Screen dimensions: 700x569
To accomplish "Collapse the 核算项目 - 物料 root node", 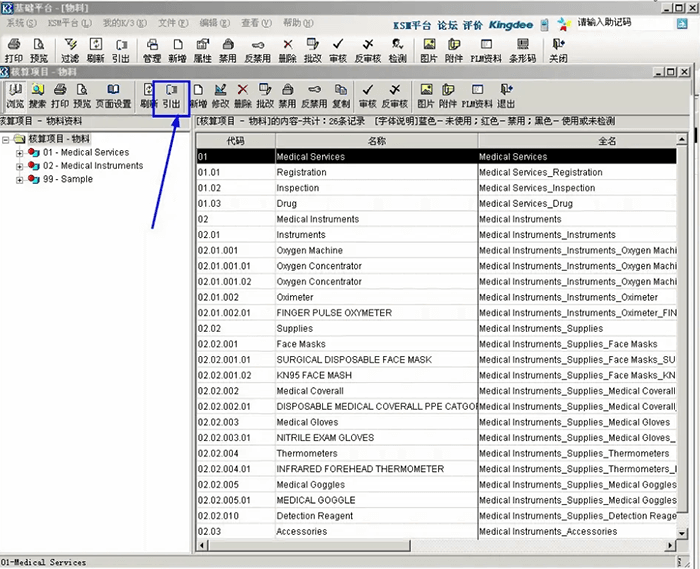I will [x=7, y=139].
